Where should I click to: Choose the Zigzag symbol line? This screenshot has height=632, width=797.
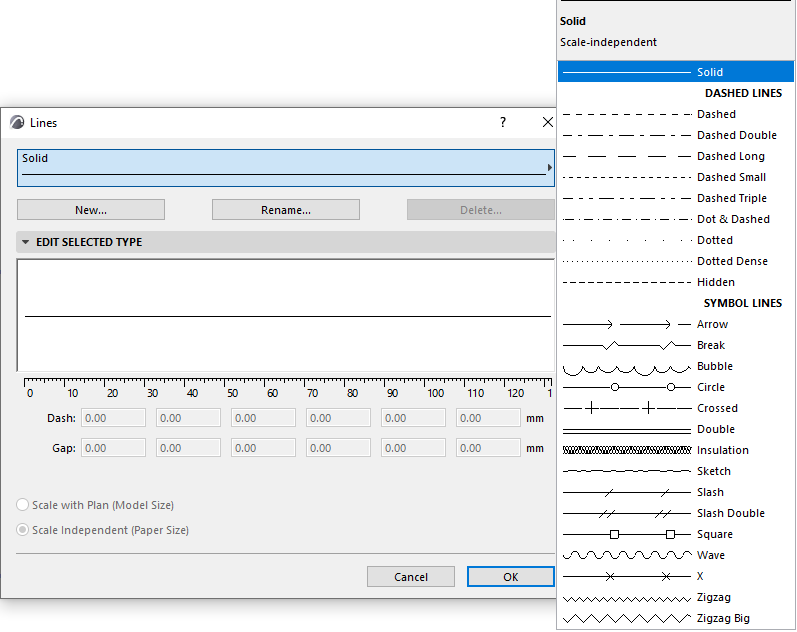pos(676,597)
